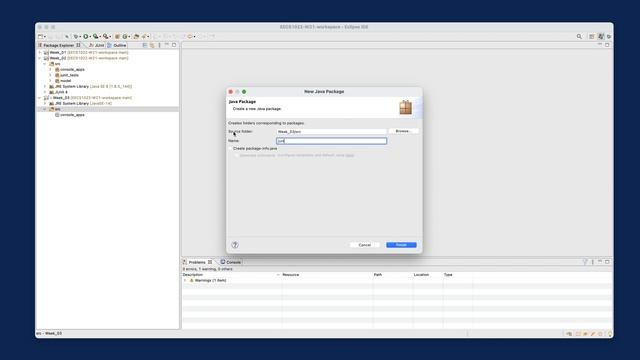The height and width of the screenshot is (360, 640).
Task: Expand JRE System Library [Java SE 8]
Action: pyautogui.click(x=45, y=87)
